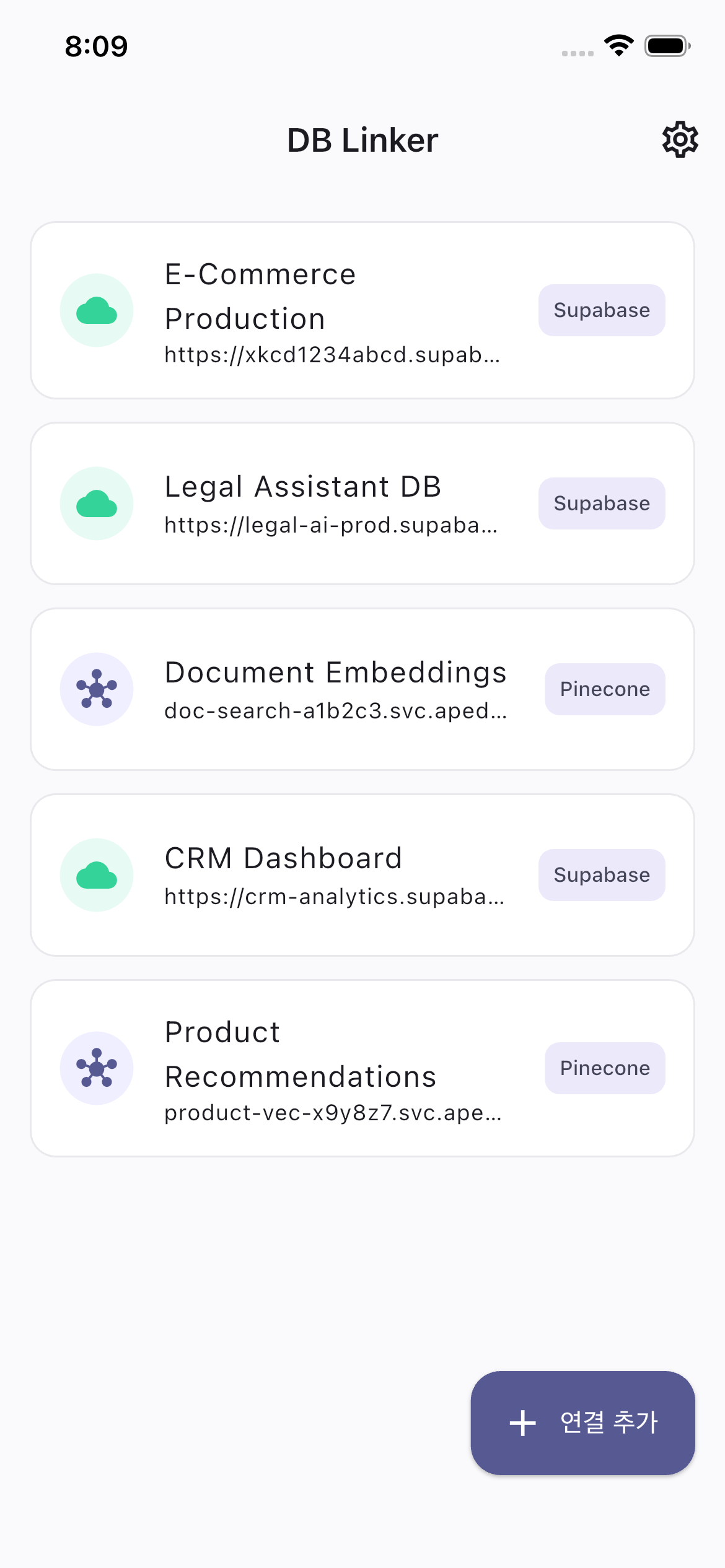Tap the Wi-Fi status icon
The height and width of the screenshot is (1568, 725).
click(618, 46)
